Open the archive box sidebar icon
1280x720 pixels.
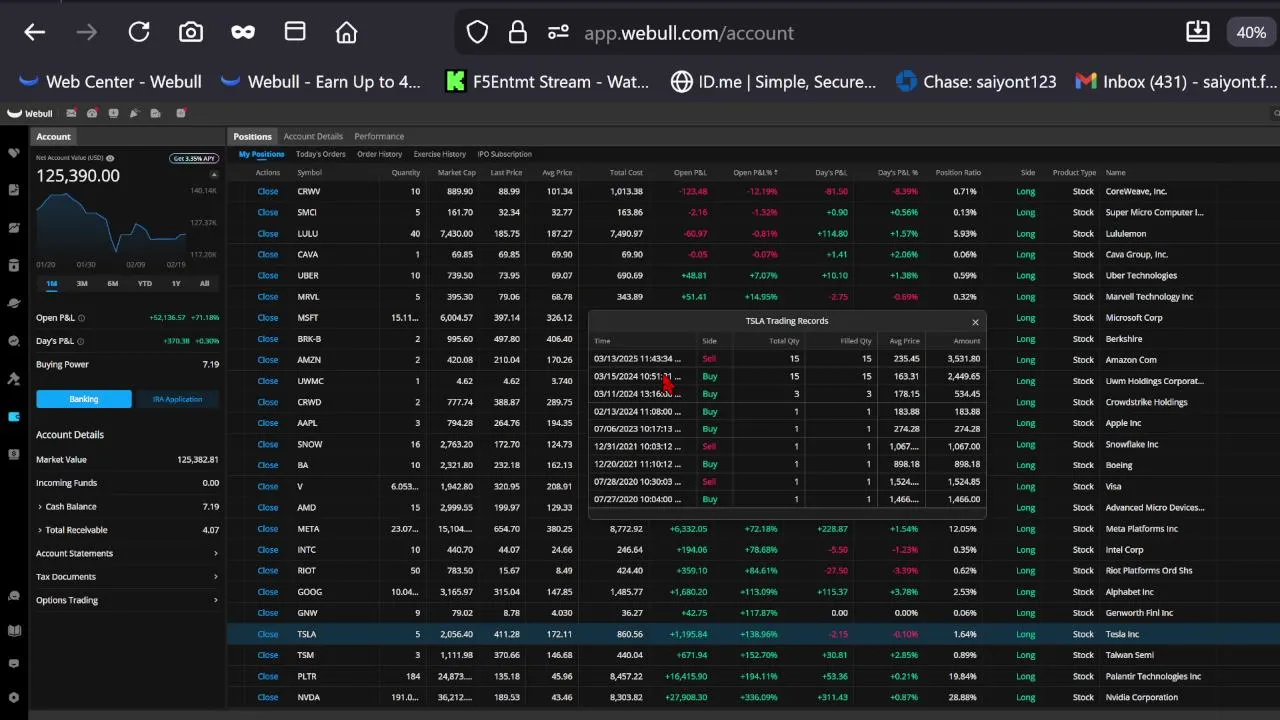[14, 266]
